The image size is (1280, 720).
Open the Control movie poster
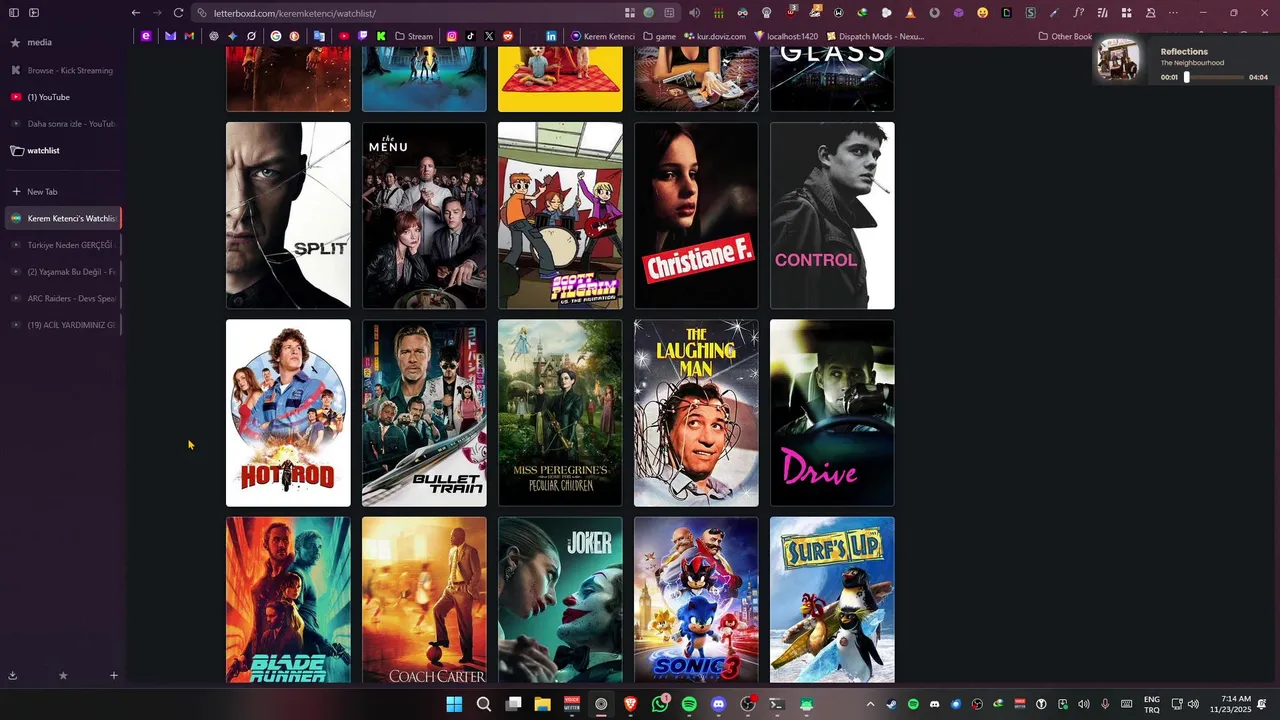click(832, 215)
